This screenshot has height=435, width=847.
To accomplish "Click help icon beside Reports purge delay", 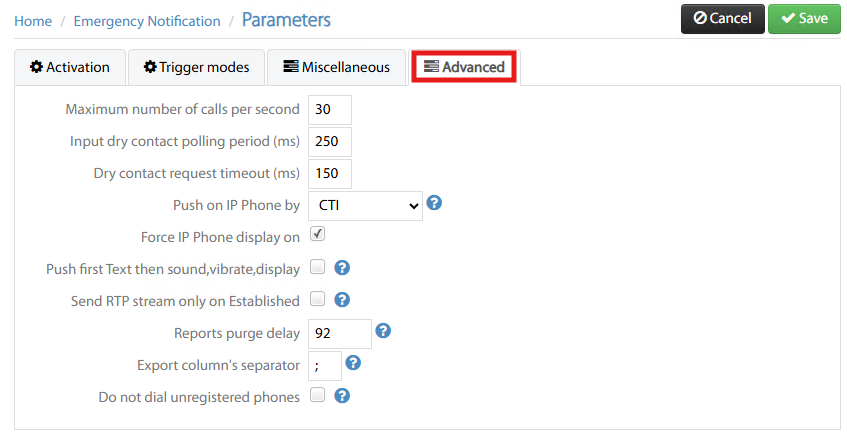I will [x=383, y=331].
